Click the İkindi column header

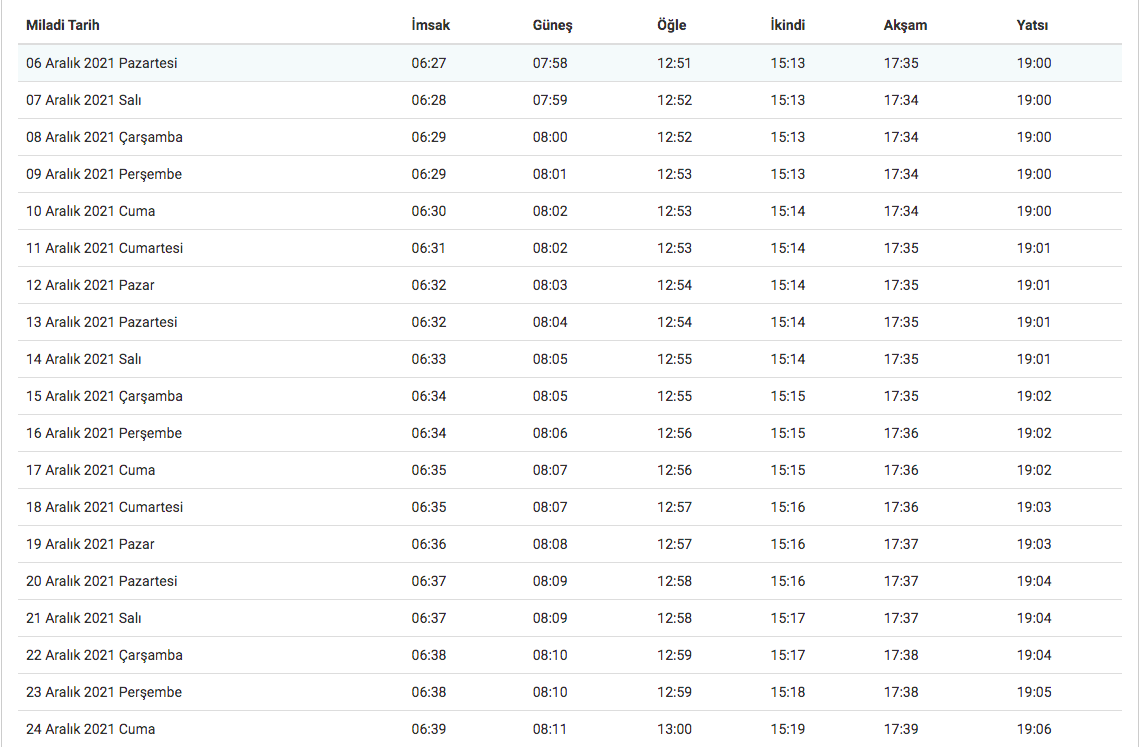tap(787, 25)
